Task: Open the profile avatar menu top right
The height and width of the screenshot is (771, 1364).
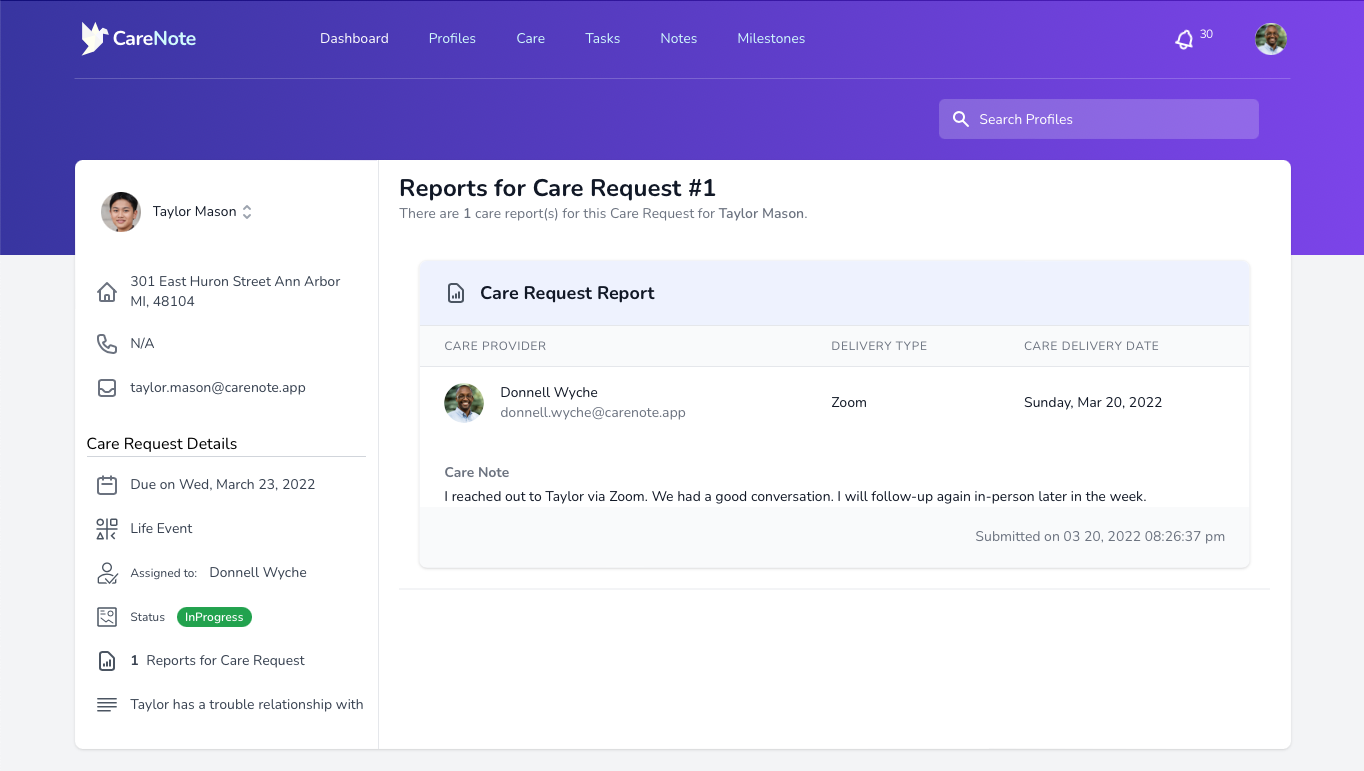Action: pos(1270,39)
